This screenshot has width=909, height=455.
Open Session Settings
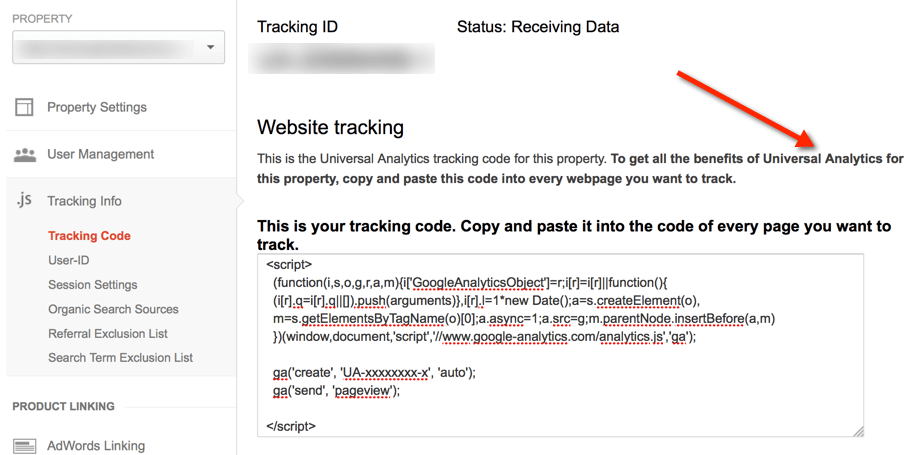pos(93,285)
